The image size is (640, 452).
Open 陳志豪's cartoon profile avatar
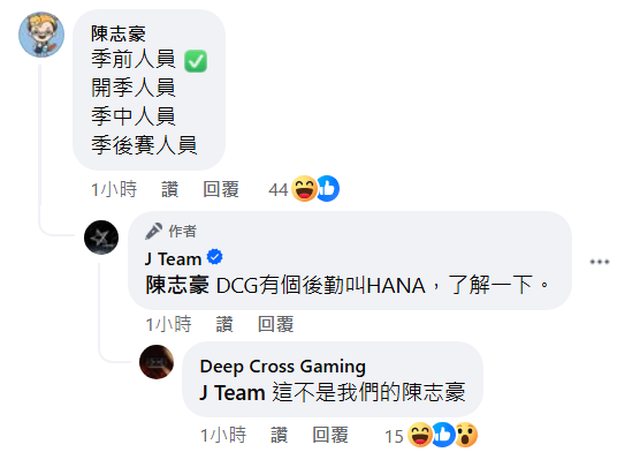(41, 34)
